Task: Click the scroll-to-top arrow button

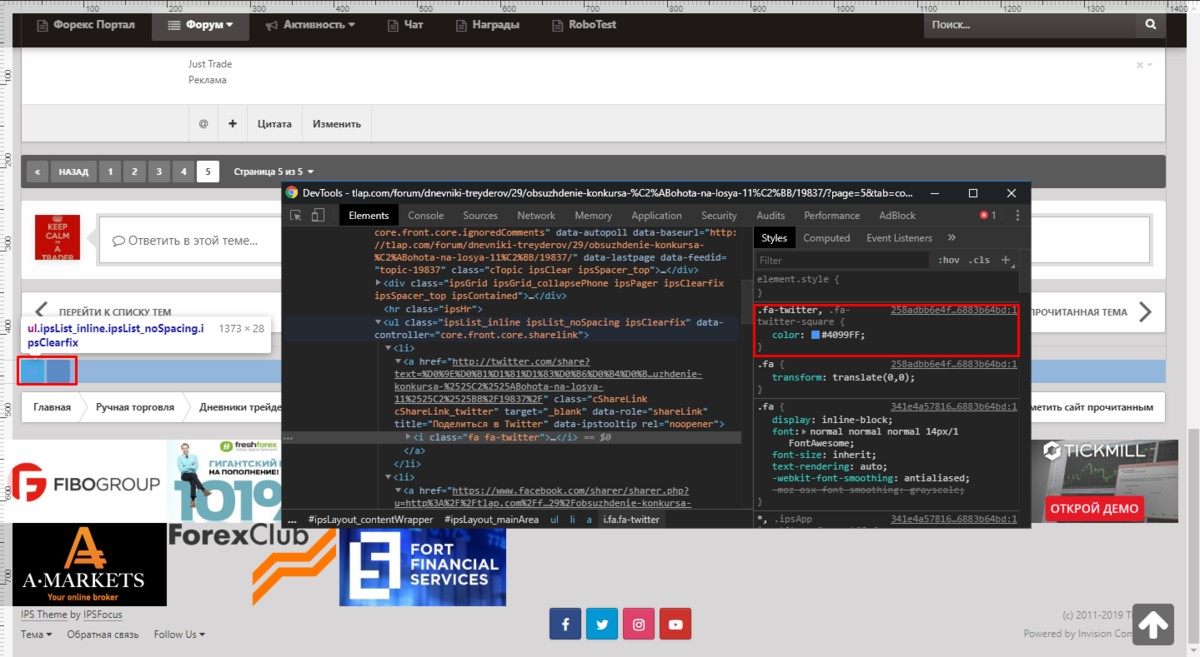Action: (x=1152, y=624)
